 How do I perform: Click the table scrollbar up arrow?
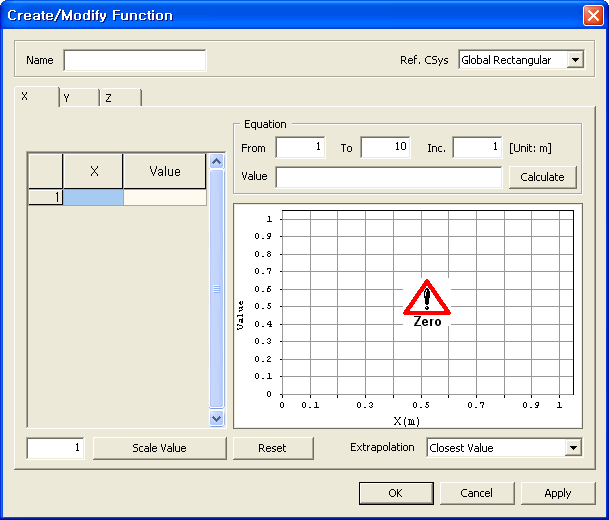(x=217, y=161)
